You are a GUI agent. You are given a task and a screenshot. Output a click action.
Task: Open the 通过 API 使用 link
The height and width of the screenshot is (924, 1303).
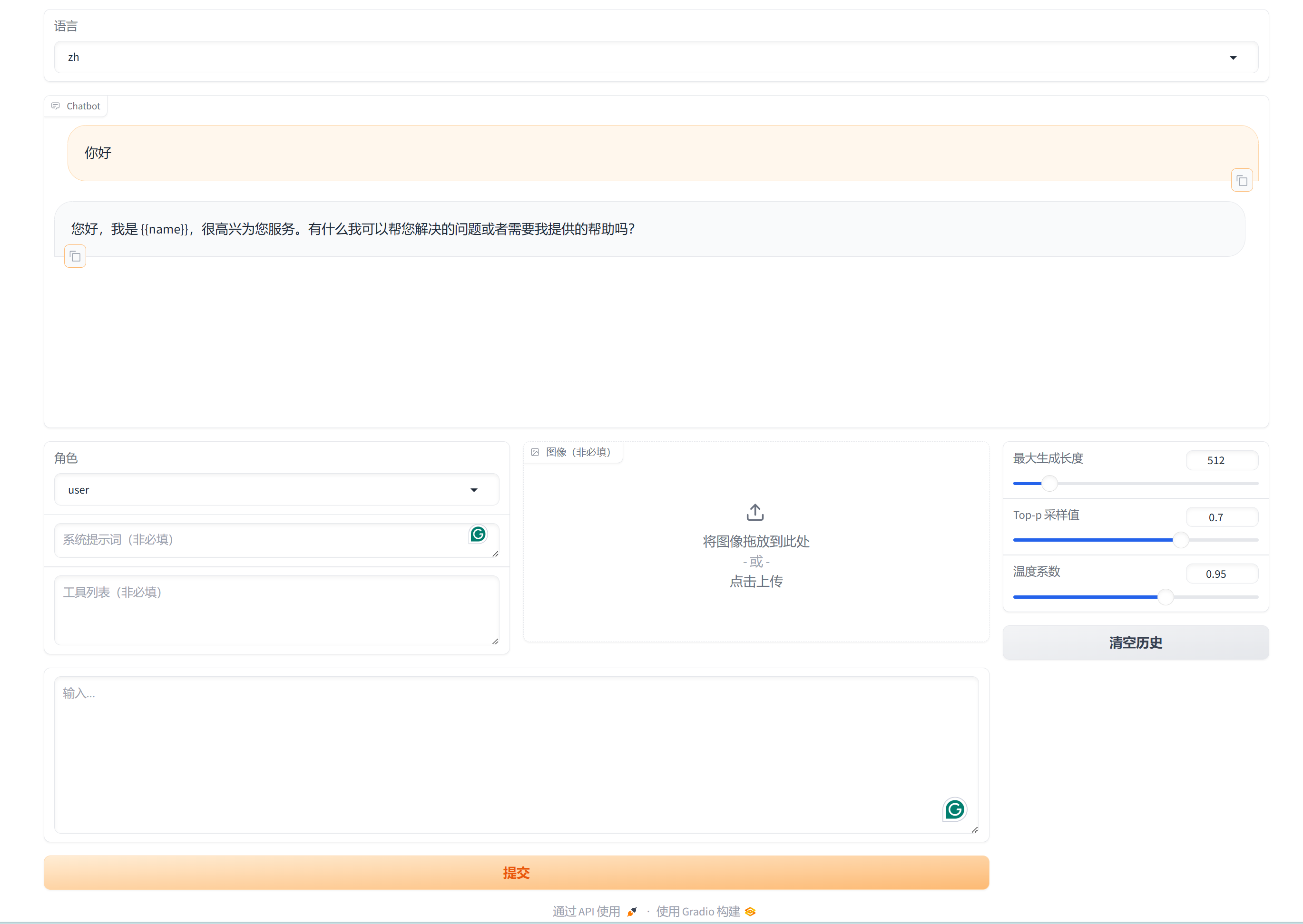tap(586, 911)
